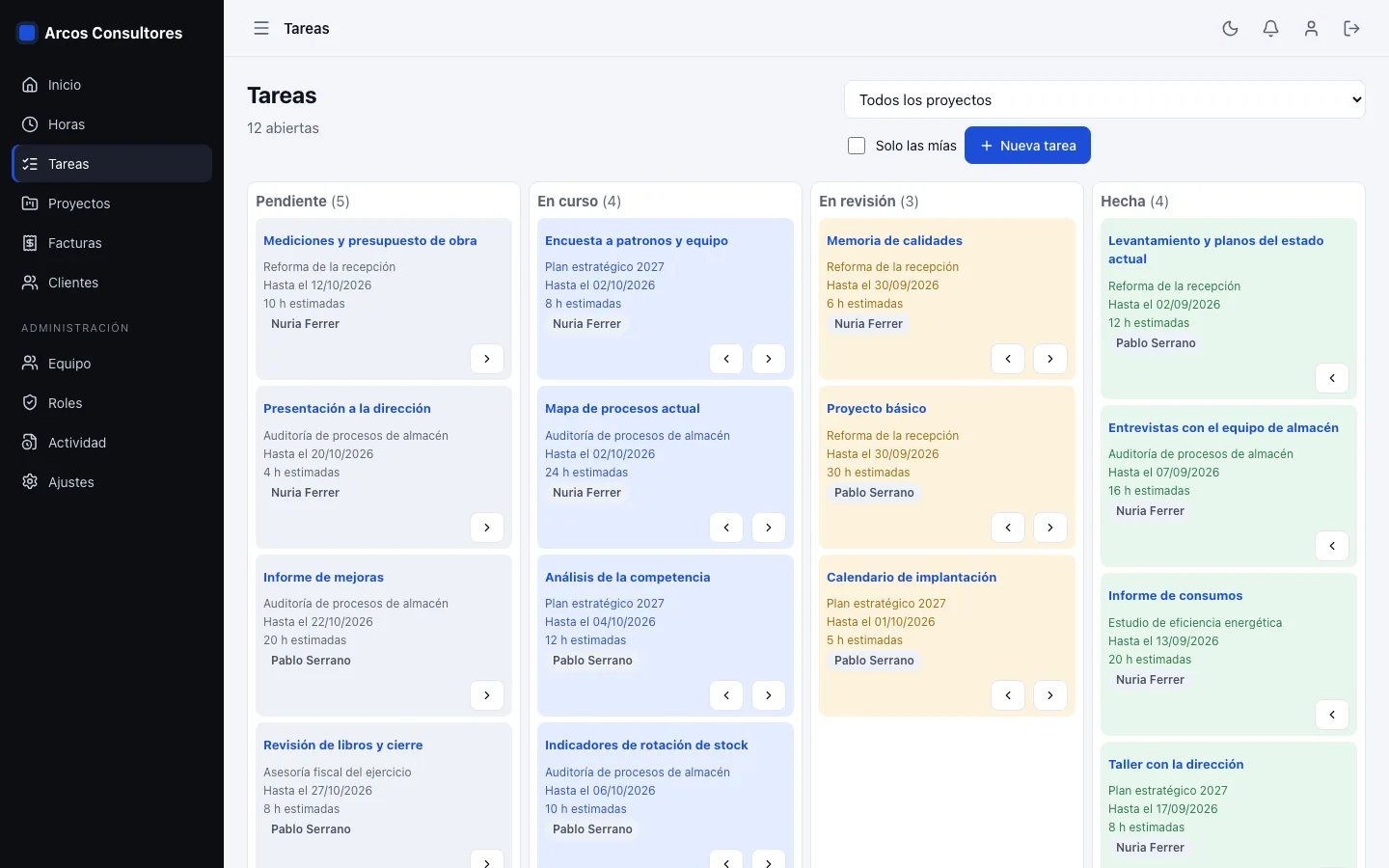Open the 'Todos los proyectos' dropdown
The image size is (1389, 868).
tap(1104, 99)
